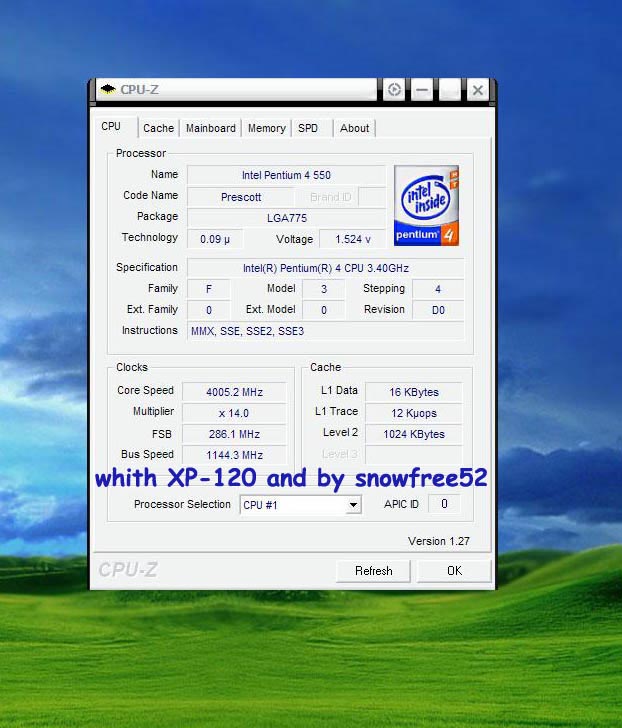Viewport: 622px width, 728px height.
Task: Click the APIC ID value field
Action: coord(444,504)
